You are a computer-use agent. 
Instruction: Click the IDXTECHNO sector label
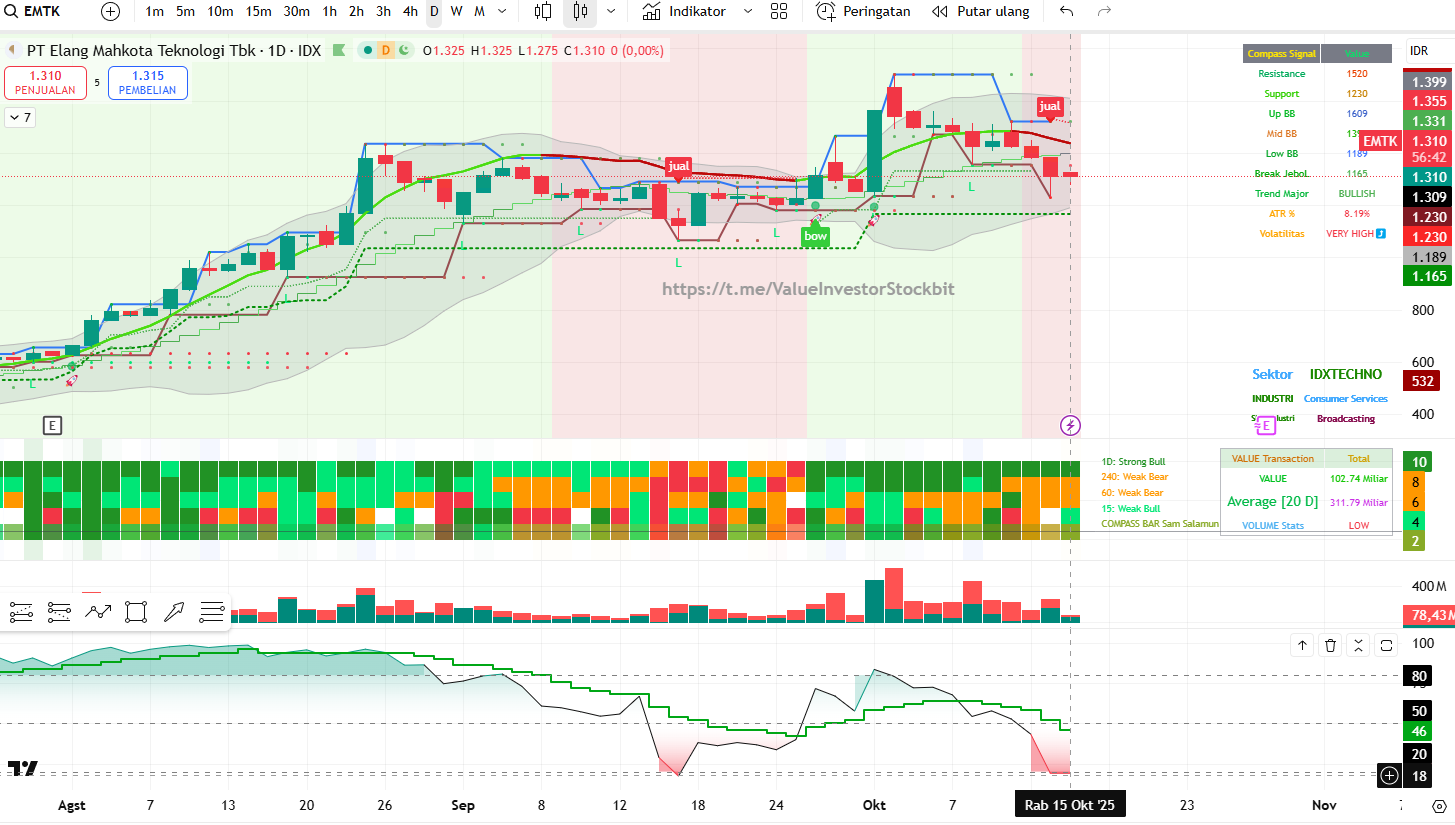click(1345, 375)
